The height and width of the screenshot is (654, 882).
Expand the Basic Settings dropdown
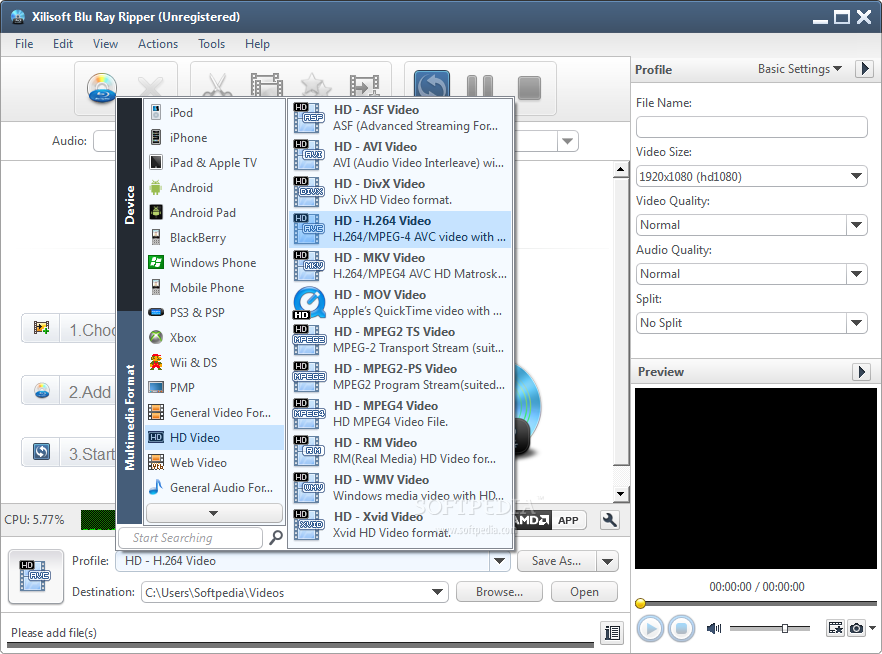[799, 69]
